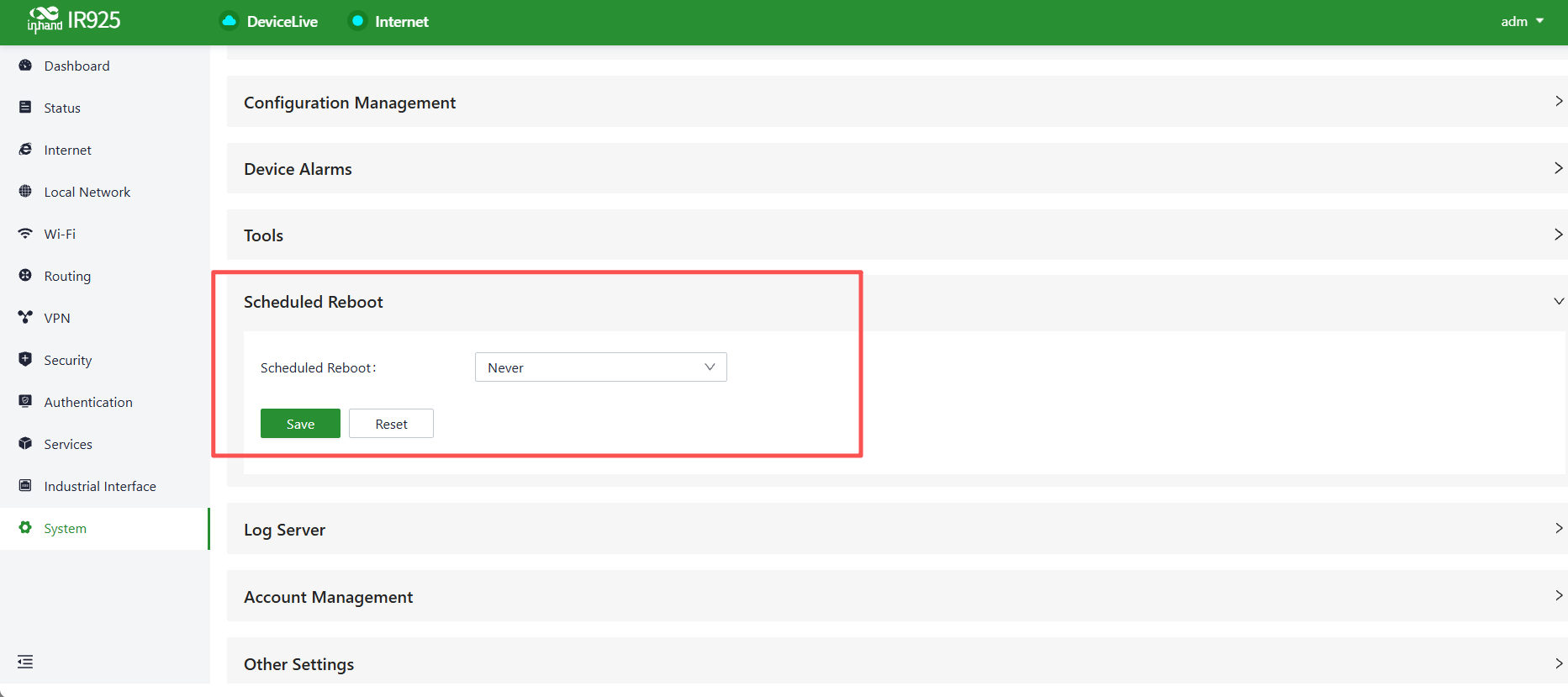Click the Routing icon in sidebar
Image resolution: width=1568 pixels, height=697 pixels.
pos(25,276)
